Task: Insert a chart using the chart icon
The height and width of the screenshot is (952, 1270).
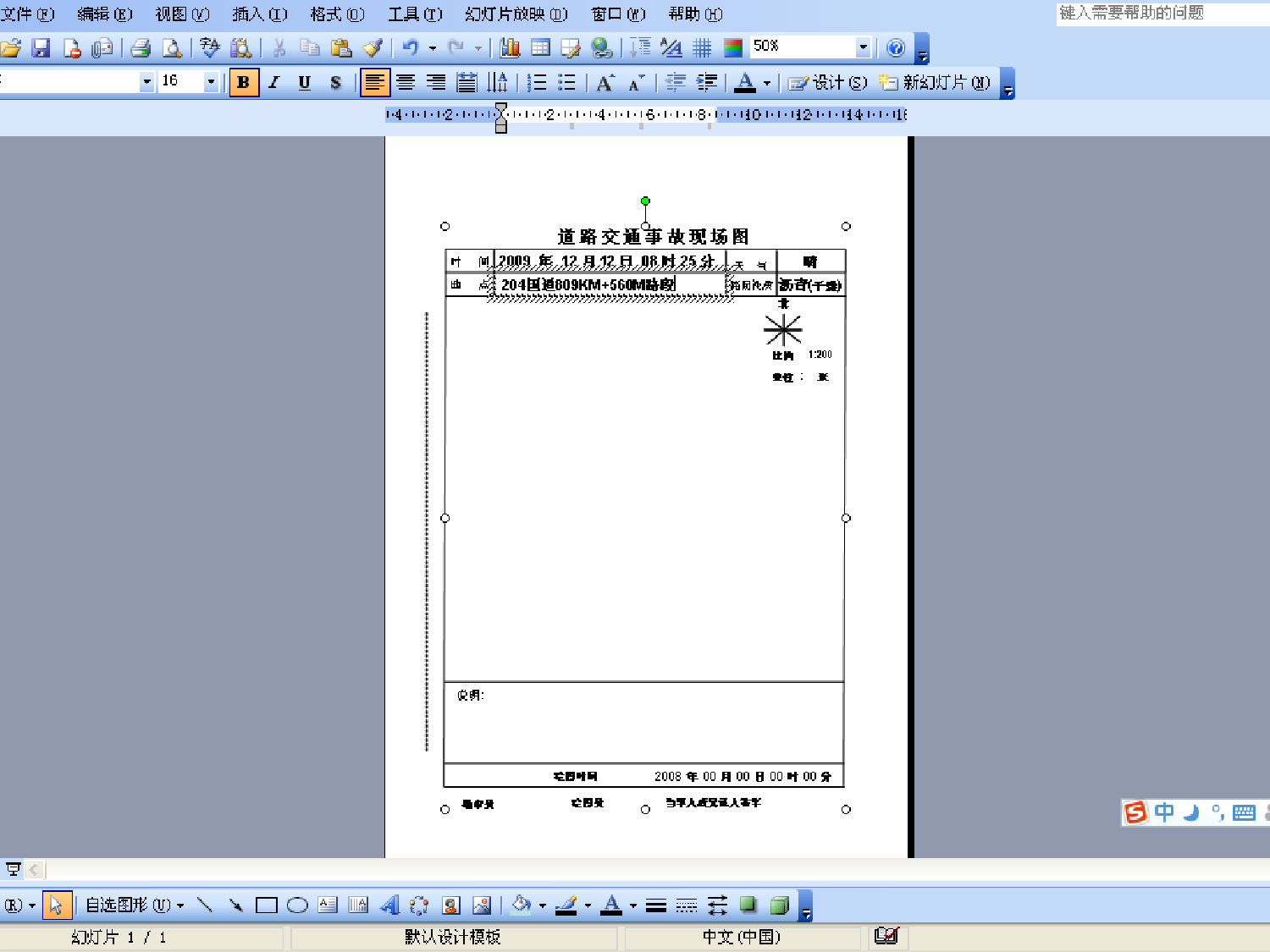Action: click(x=510, y=48)
